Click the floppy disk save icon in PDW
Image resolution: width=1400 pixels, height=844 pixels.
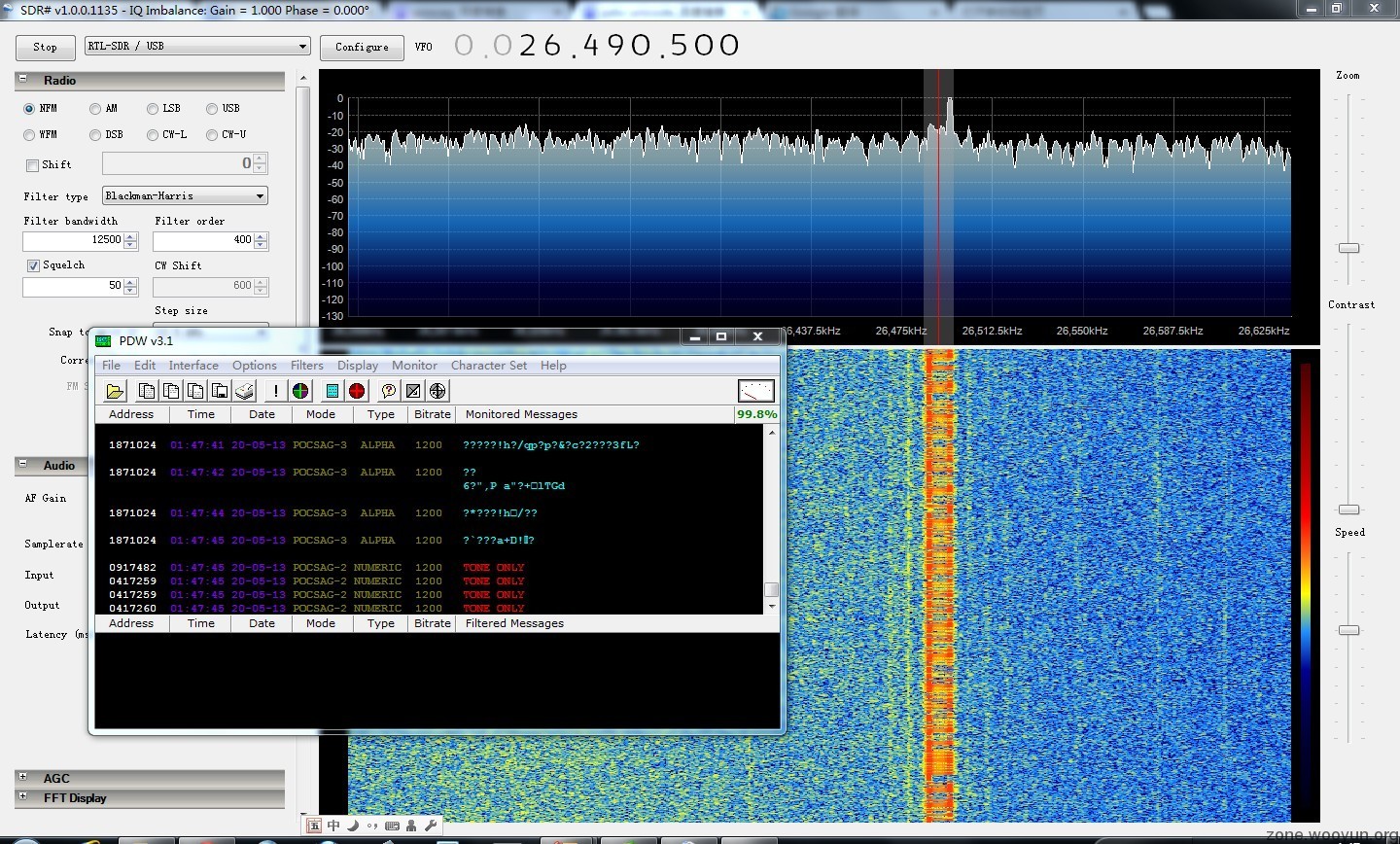coord(220,391)
